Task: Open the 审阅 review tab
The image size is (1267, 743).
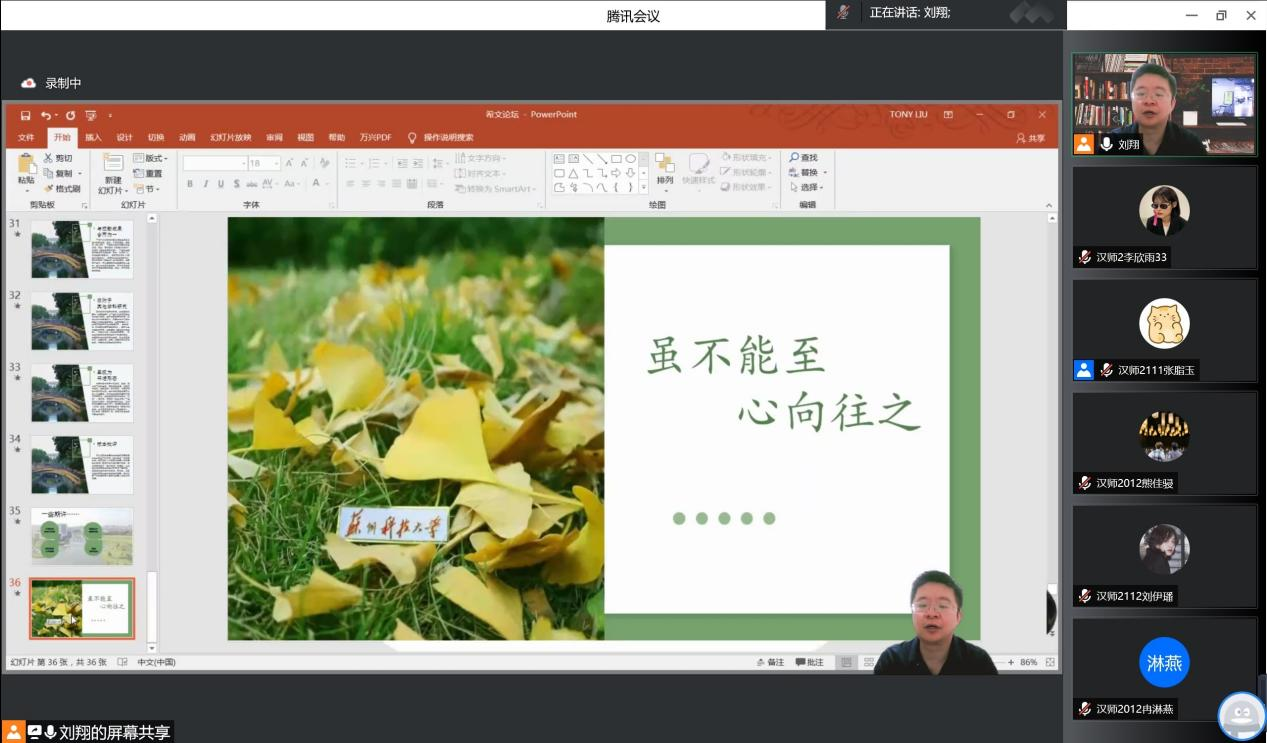Action: [x=274, y=138]
